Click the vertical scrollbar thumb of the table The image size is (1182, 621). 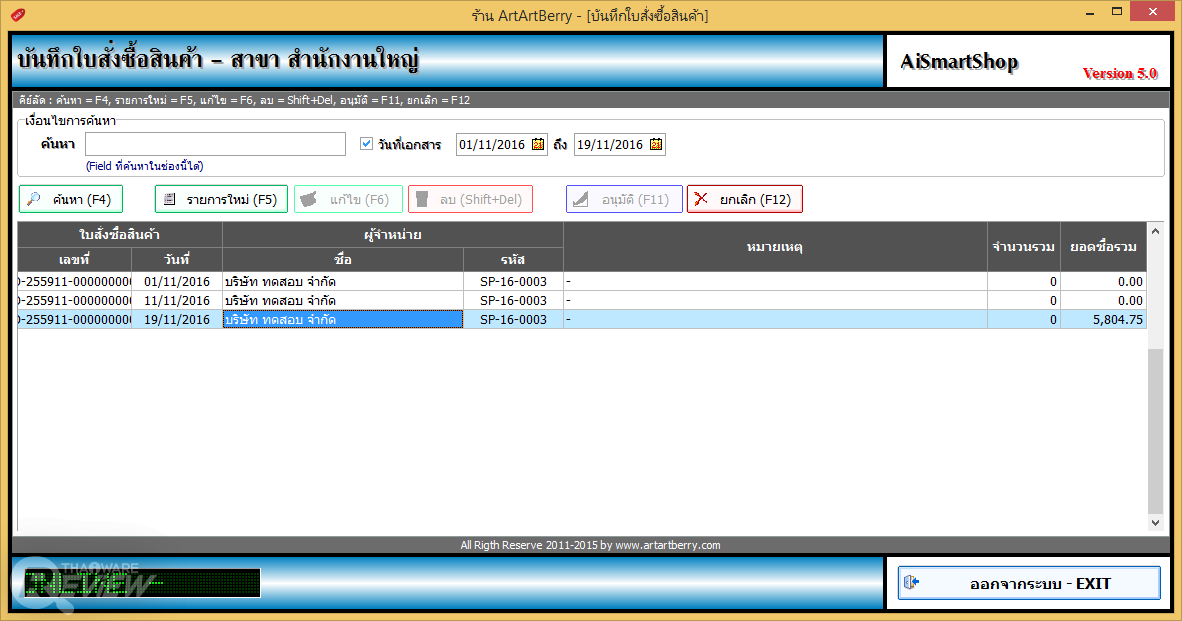point(1155,430)
